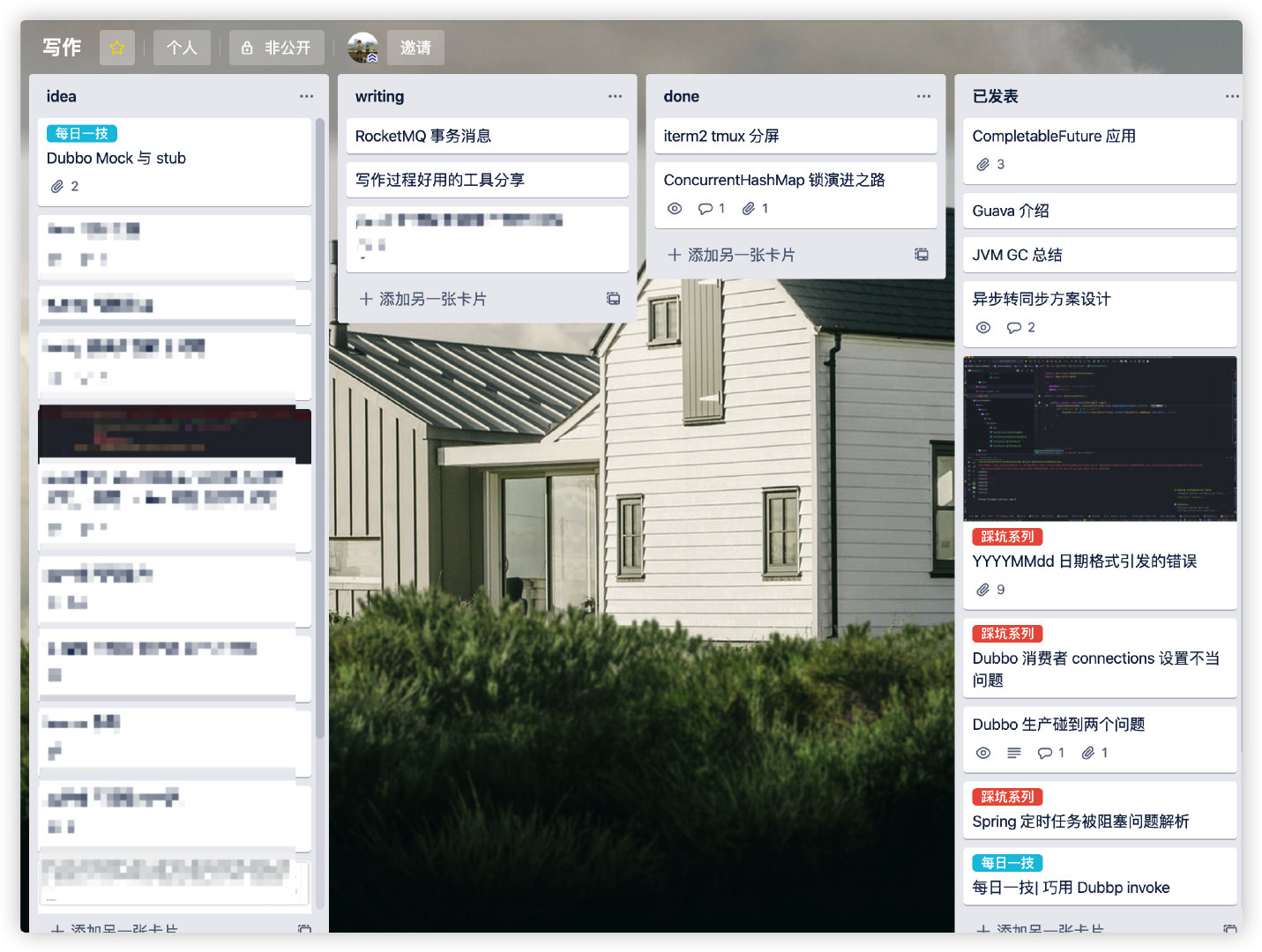Image resolution: width=1262 pixels, height=952 pixels.
Task: Open the board member avatar
Action: click(362, 48)
